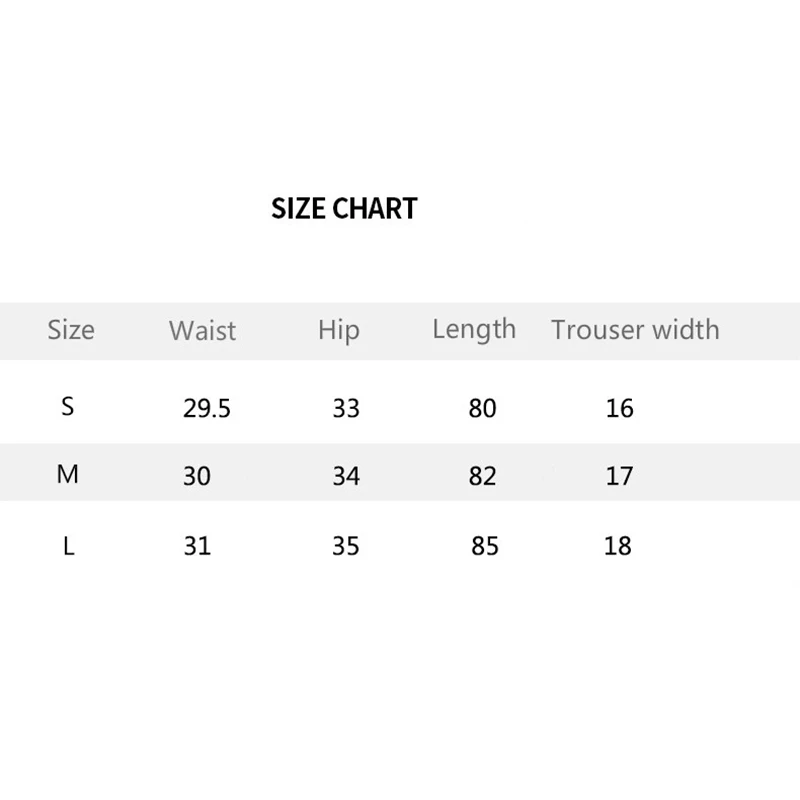Click length value 82
The width and height of the screenshot is (800, 800).
pos(483,476)
